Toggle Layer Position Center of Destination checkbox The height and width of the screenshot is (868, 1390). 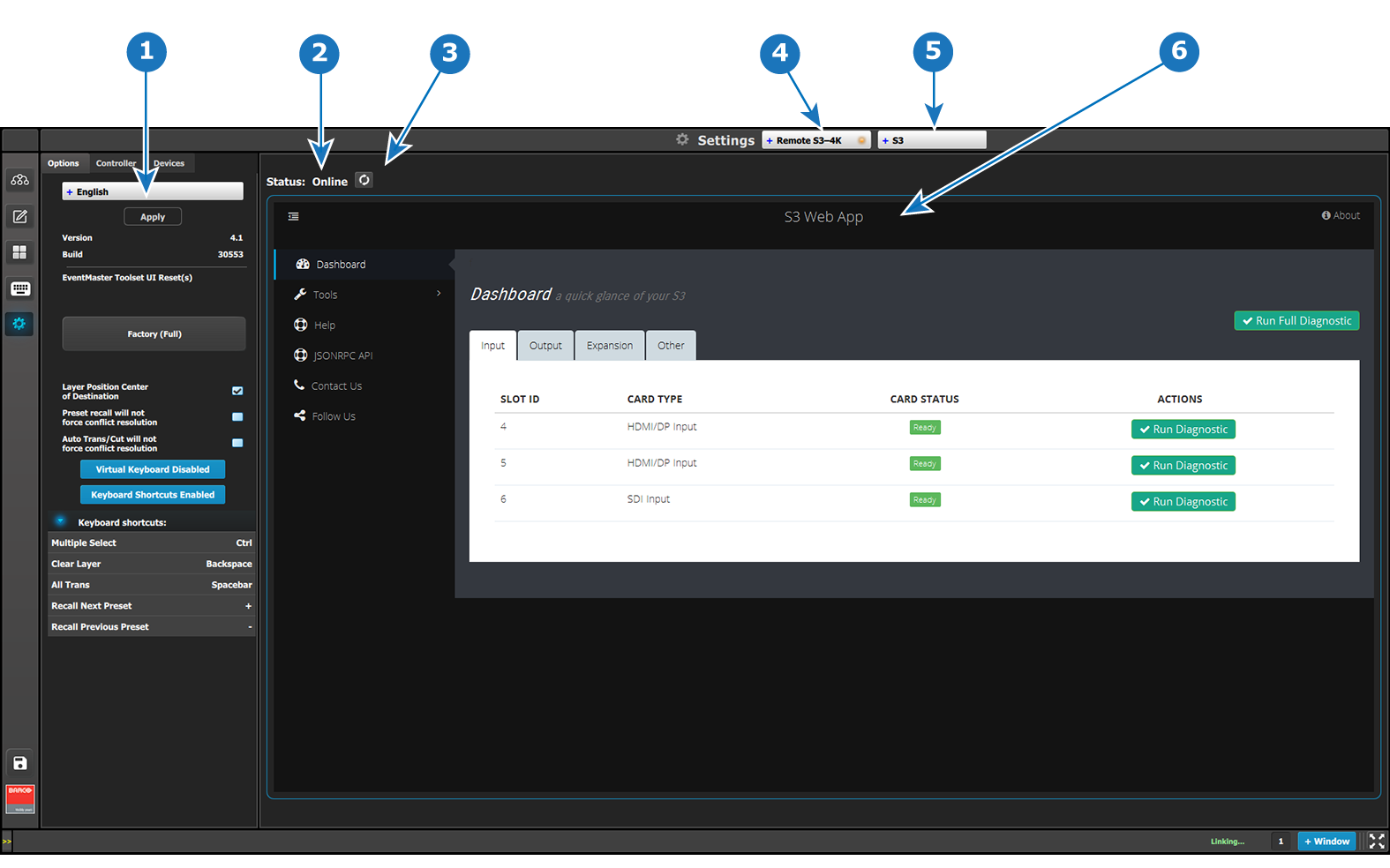[237, 391]
